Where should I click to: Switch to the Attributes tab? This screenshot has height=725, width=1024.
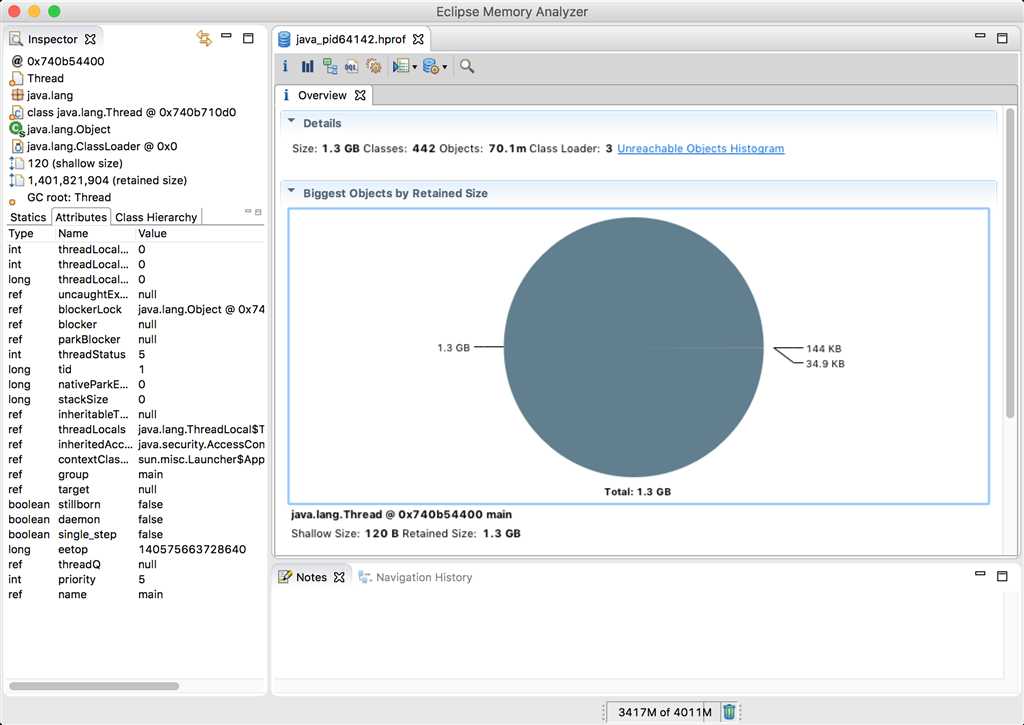coord(81,217)
